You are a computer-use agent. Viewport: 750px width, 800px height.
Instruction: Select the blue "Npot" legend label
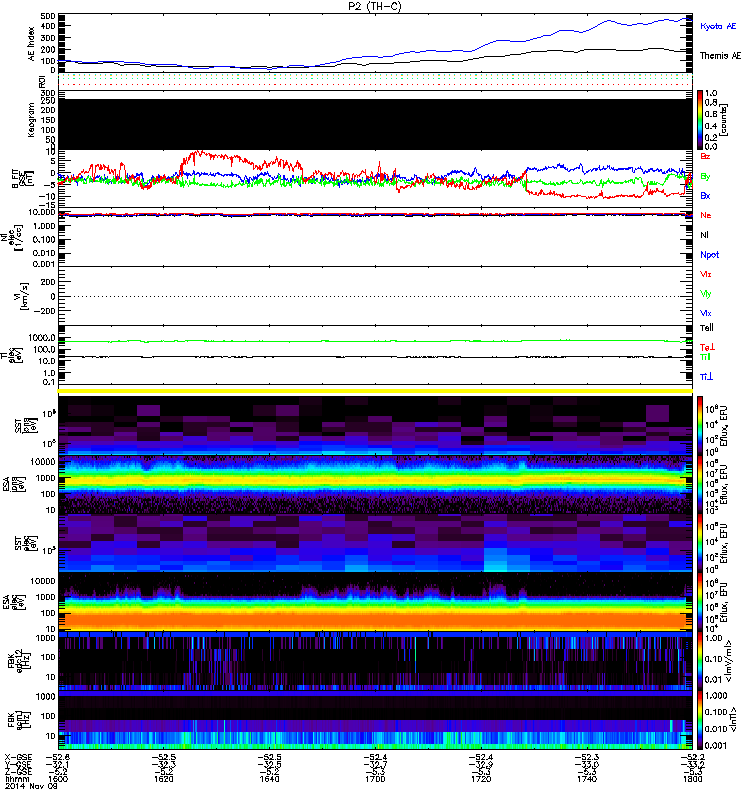pos(710,255)
